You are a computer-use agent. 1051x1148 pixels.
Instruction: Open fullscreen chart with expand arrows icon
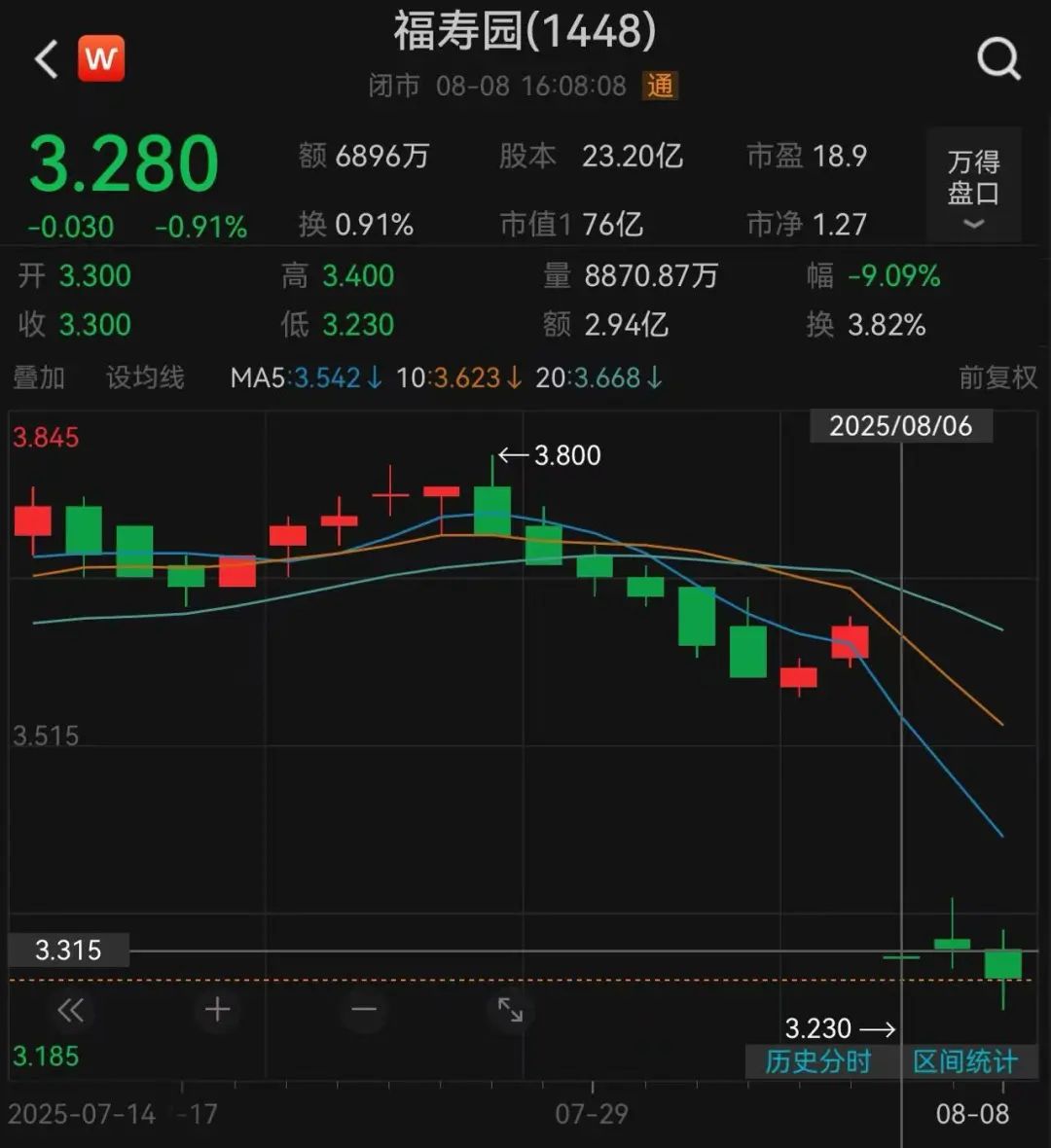click(x=510, y=1010)
